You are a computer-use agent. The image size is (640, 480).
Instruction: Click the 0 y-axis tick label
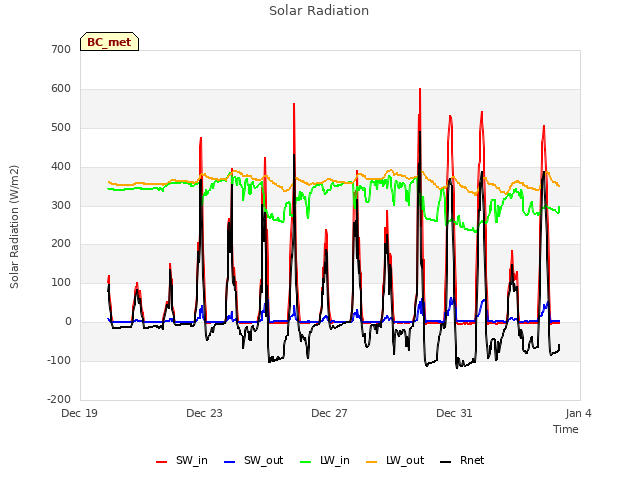(x=68, y=322)
